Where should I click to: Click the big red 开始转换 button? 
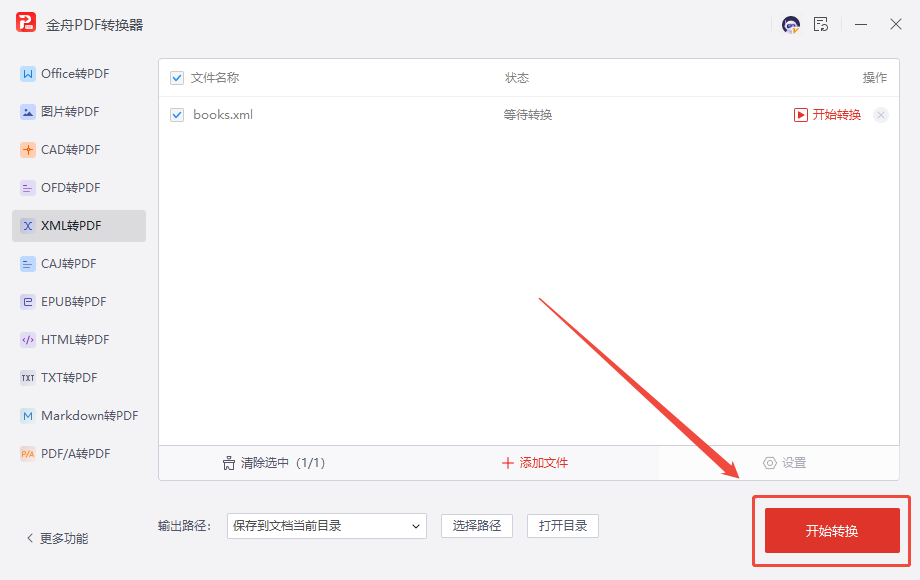(832, 531)
